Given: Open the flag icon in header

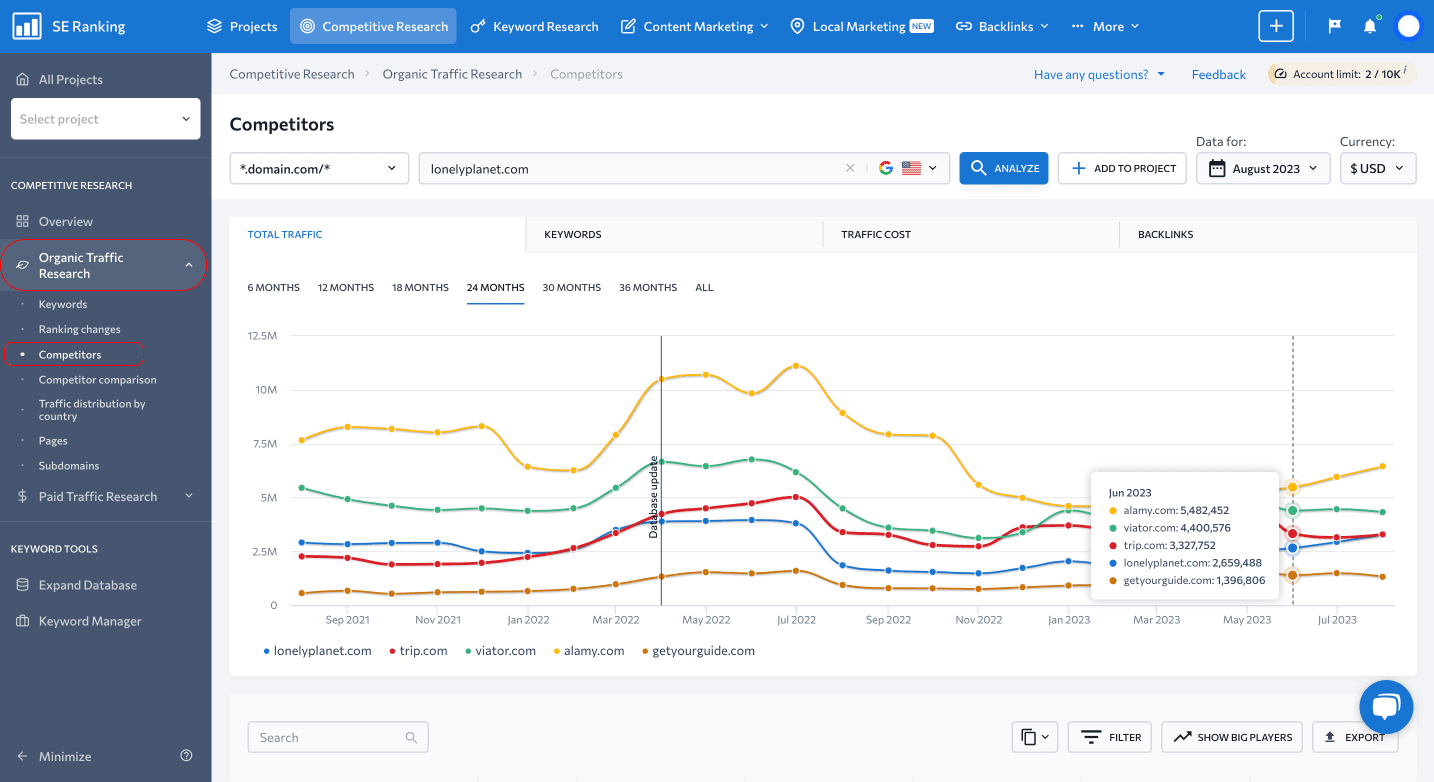Looking at the screenshot, I should click(1334, 26).
